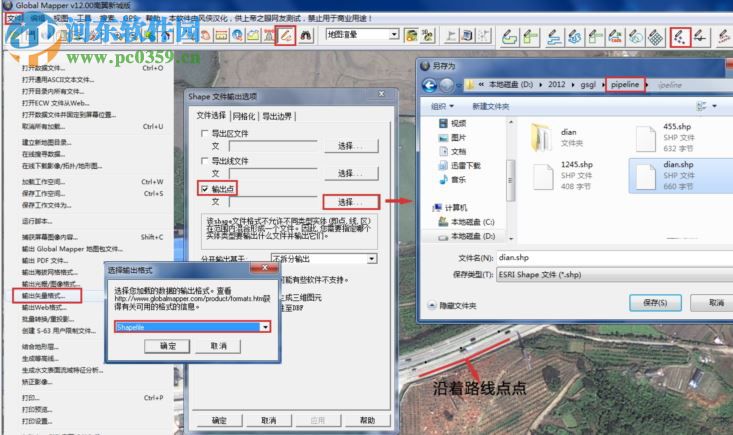The image size is (733, 435).
Task: Click the configuration icon right of layer dropdown
Action: click(x=411, y=36)
